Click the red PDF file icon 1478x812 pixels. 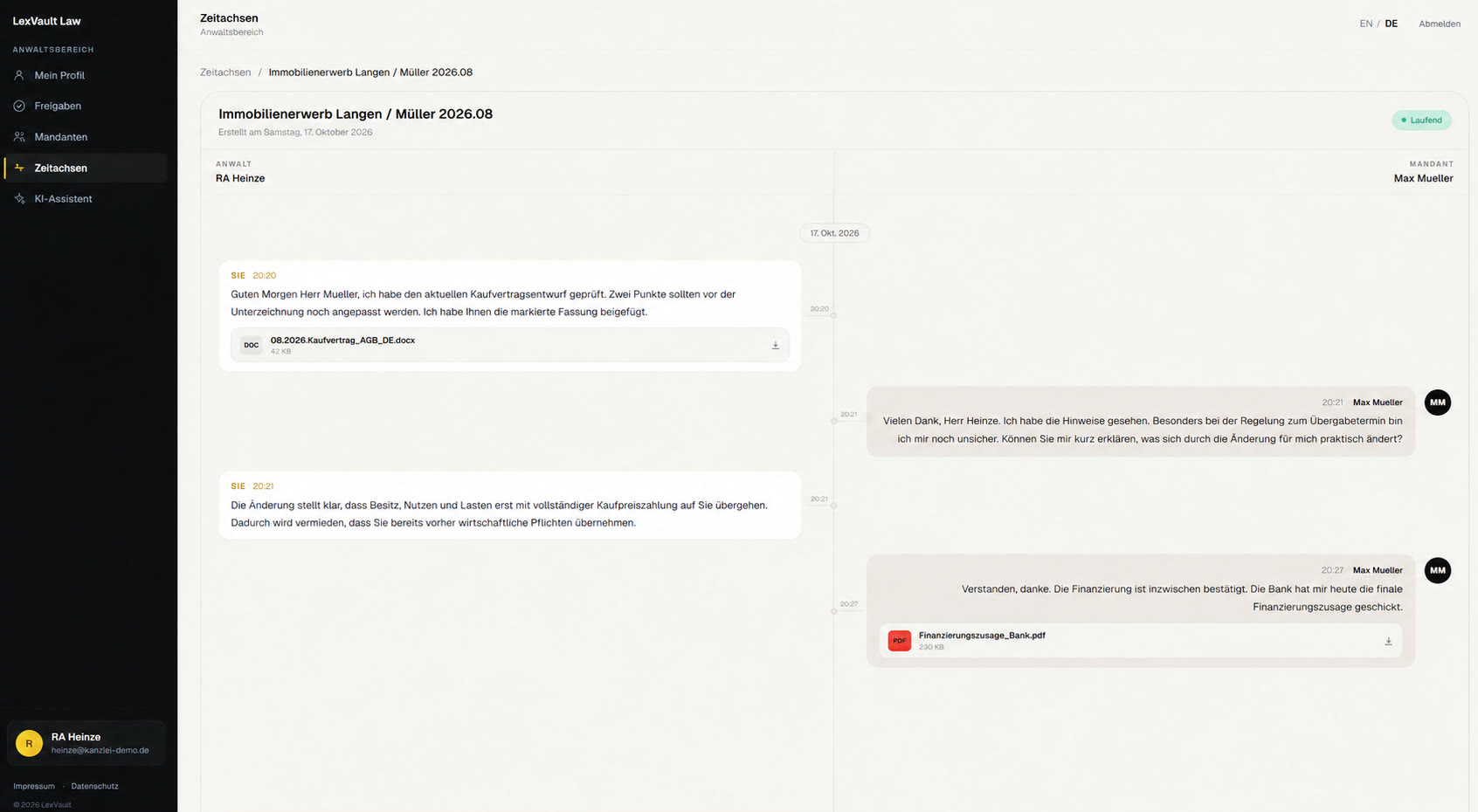click(899, 641)
